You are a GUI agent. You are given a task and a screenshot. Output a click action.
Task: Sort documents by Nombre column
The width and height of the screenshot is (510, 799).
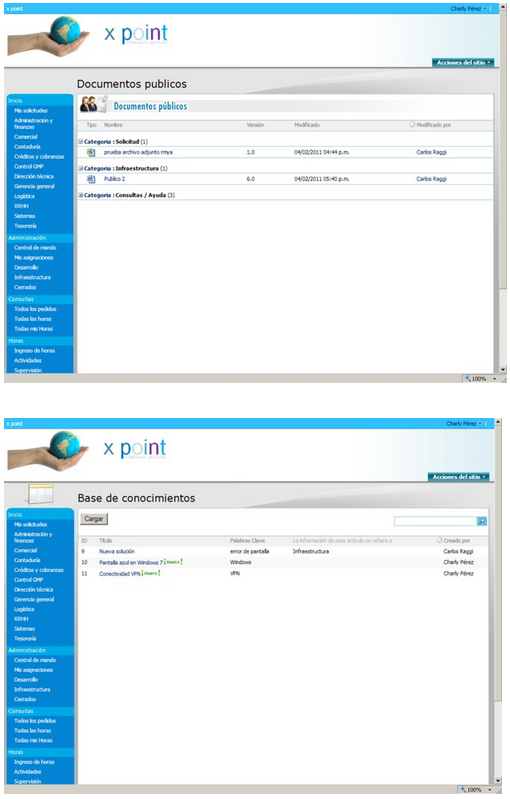(113, 125)
